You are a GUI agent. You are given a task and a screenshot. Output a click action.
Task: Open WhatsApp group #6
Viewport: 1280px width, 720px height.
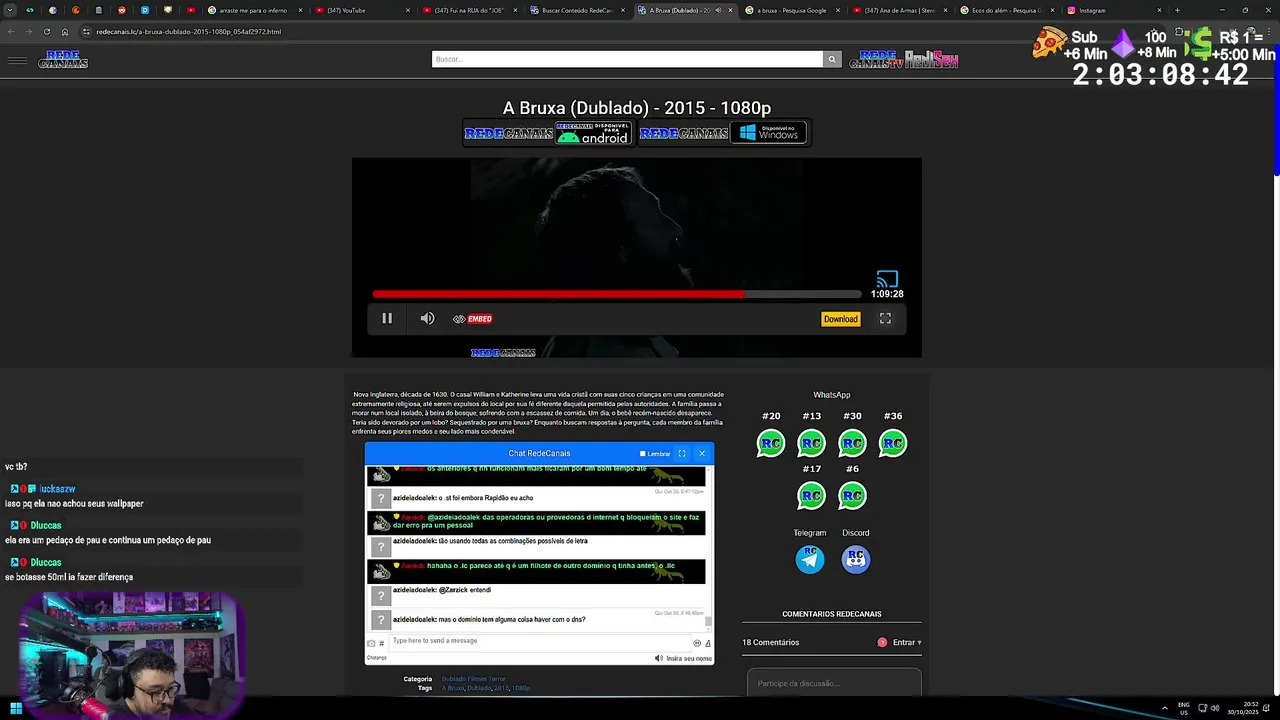852,495
